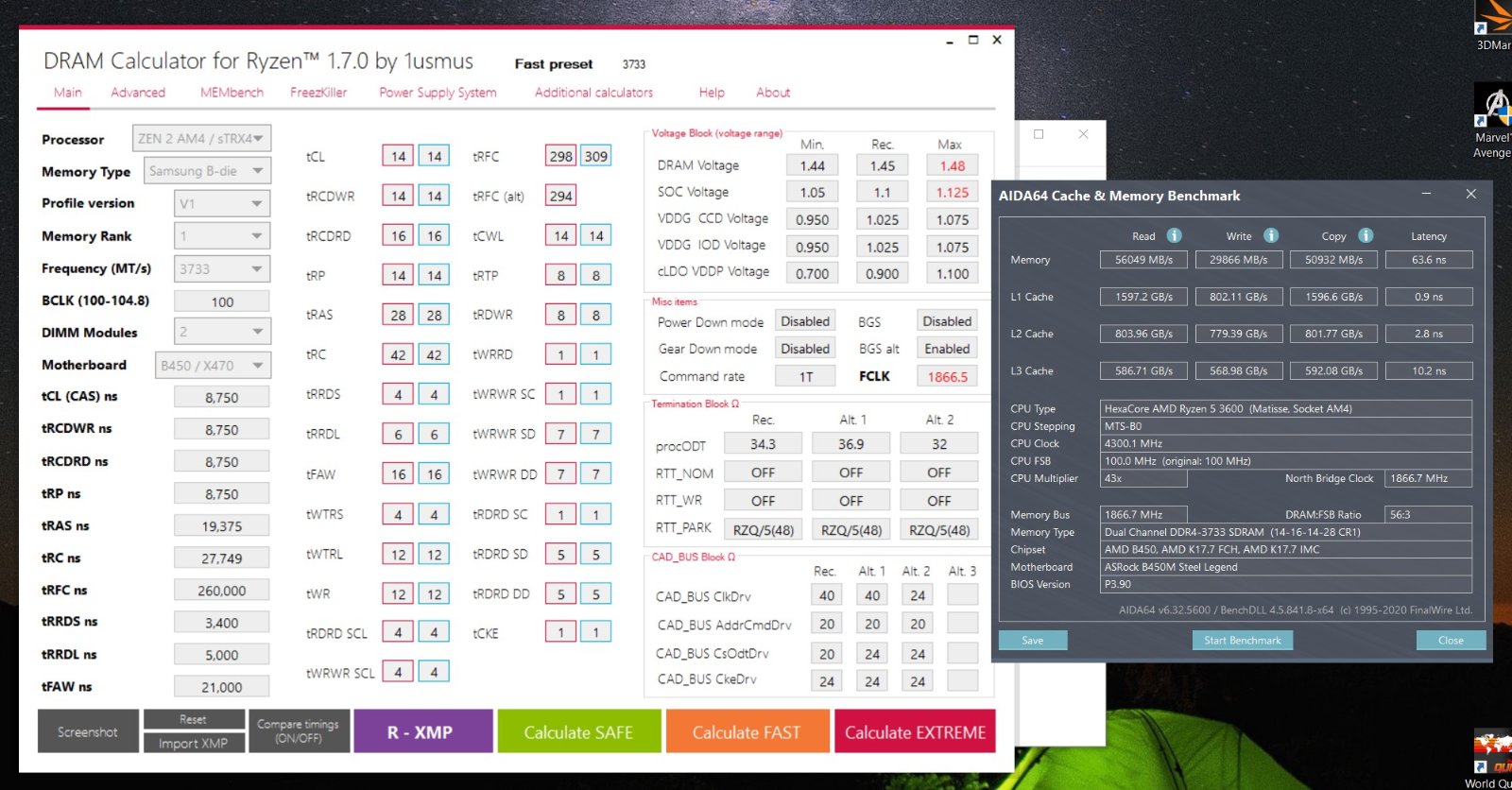Open the Power Supply System tab
Viewport: 1512px width, 790px height.
click(x=438, y=93)
